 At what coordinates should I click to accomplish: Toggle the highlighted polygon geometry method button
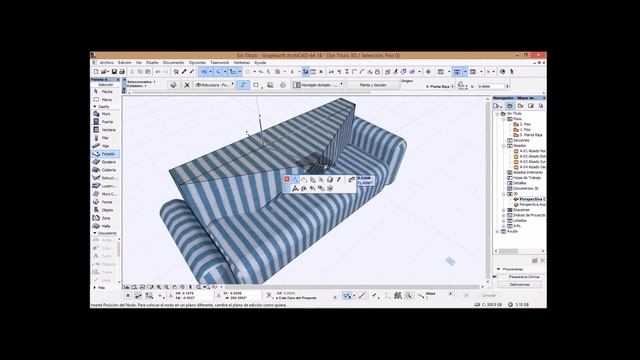[x=243, y=85]
